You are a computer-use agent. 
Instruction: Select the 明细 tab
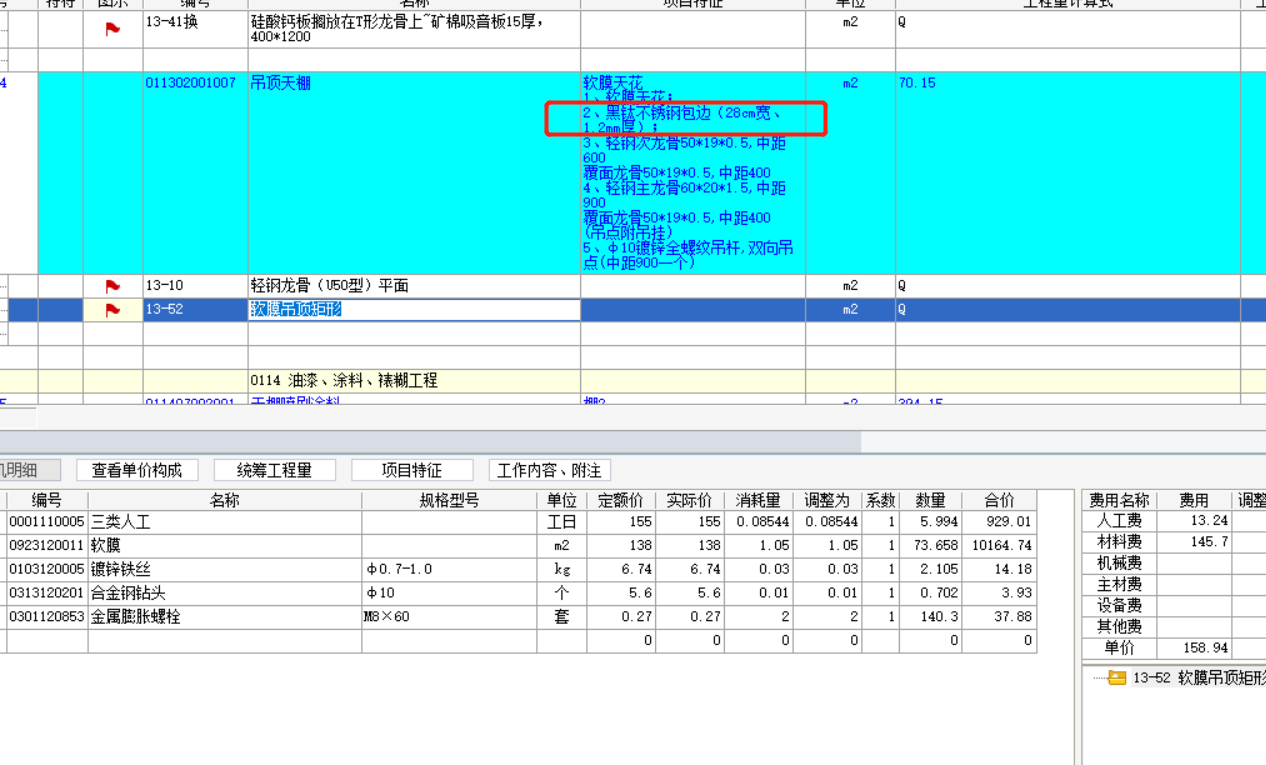[30, 470]
